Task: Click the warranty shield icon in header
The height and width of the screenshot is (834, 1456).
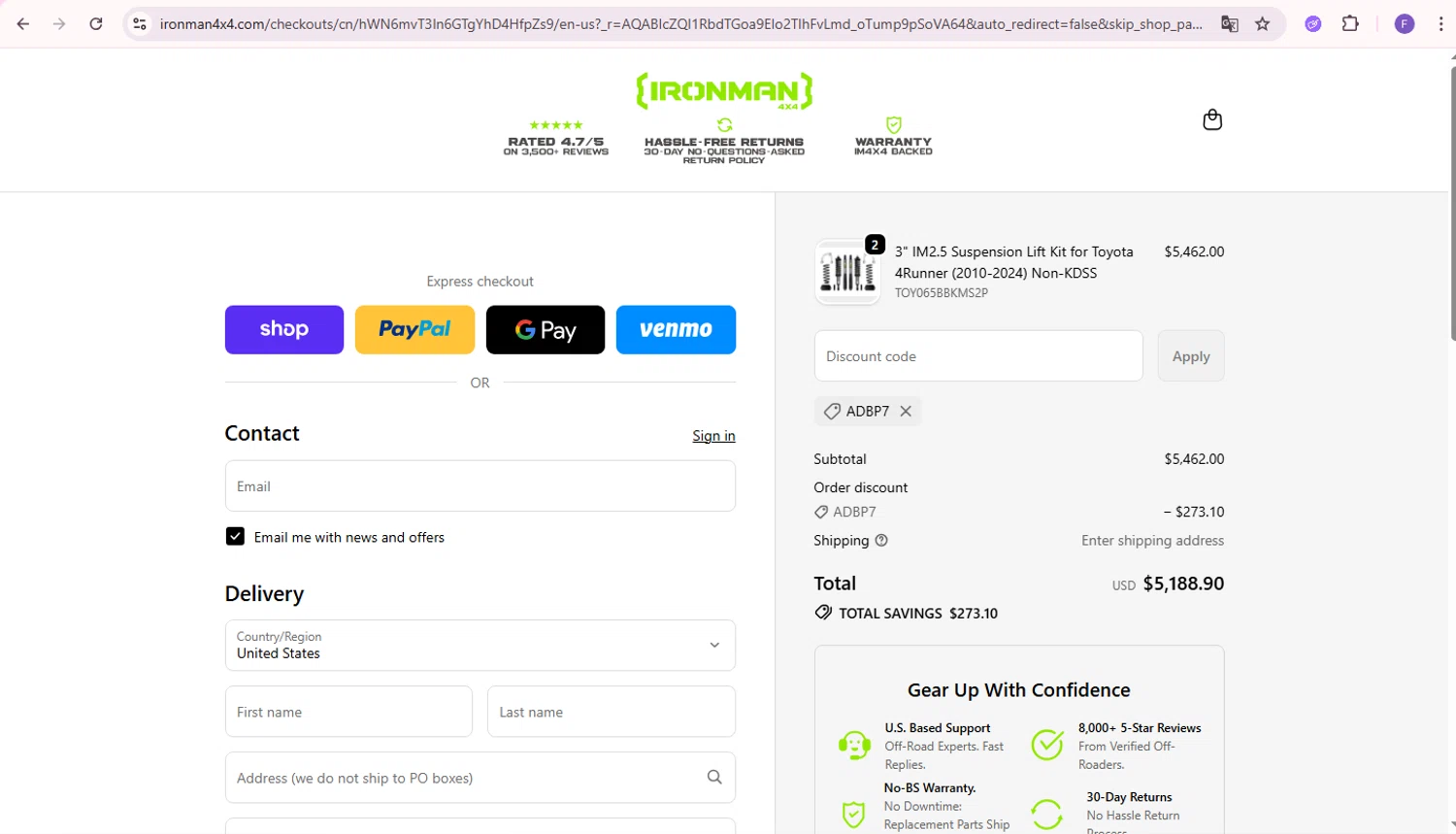Action: pos(894,125)
